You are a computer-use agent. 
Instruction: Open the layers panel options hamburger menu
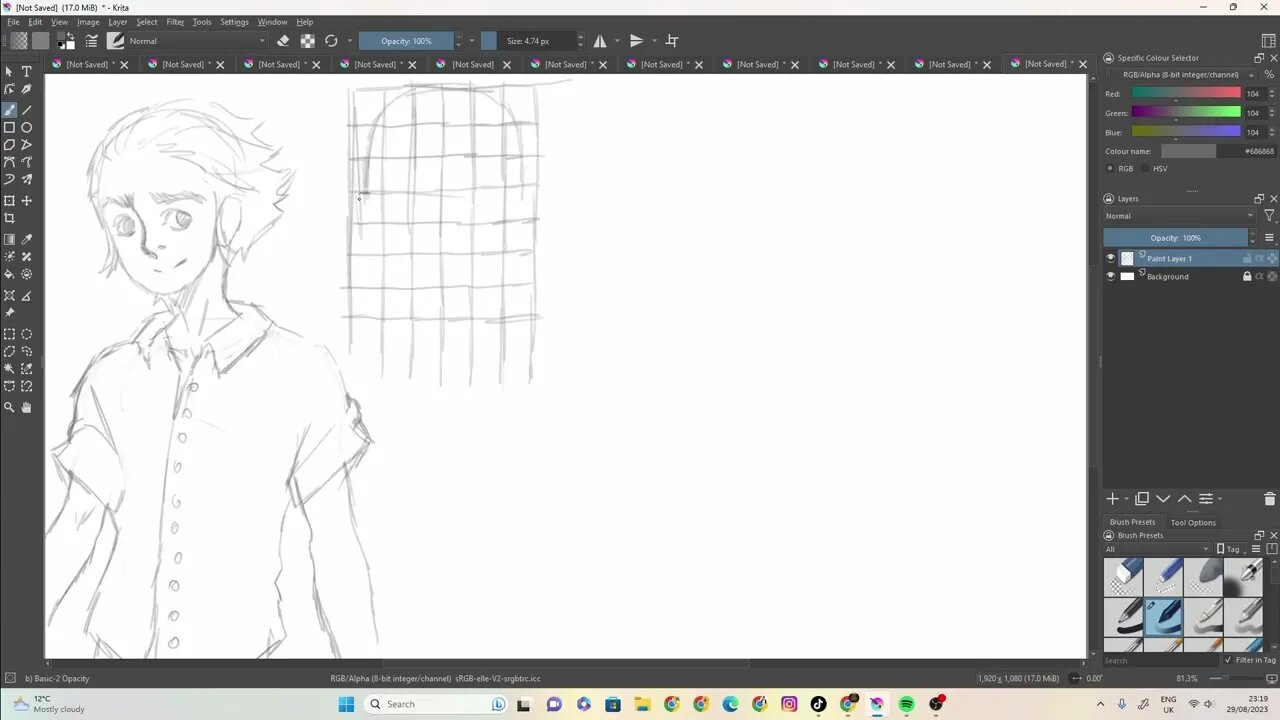point(1269,238)
